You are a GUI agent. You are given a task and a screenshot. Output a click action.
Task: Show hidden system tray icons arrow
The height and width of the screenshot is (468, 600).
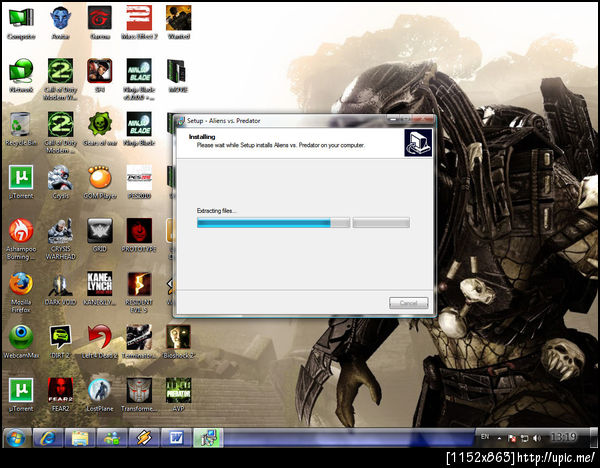click(499, 438)
